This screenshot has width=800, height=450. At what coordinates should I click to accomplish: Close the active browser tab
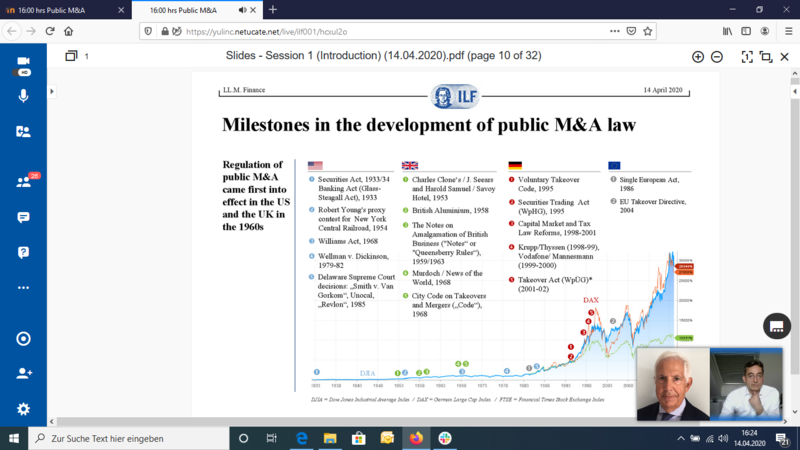[253, 10]
